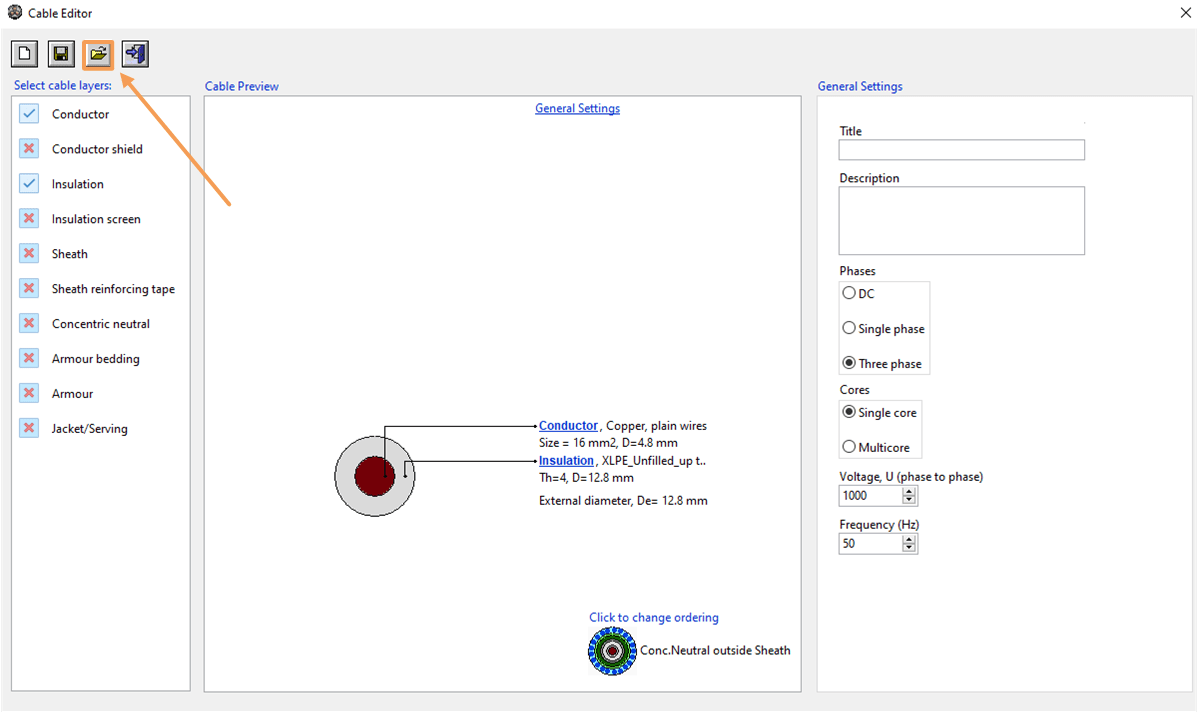
Task: Increase Voltage using the up stepper arrow
Action: pos(908,490)
